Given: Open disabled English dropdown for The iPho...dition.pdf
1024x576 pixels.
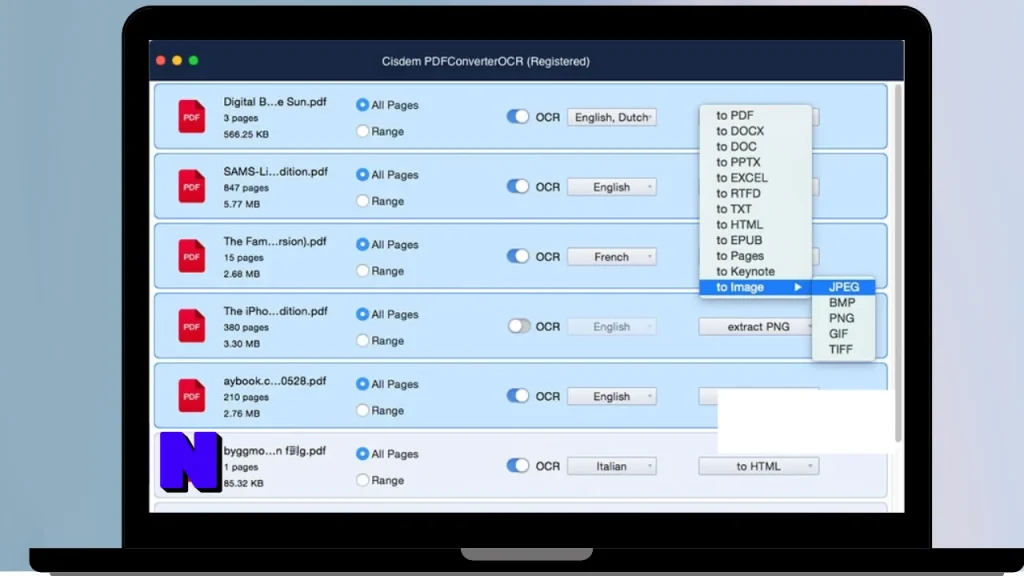Looking at the screenshot, I should click(x=612, y=327).
